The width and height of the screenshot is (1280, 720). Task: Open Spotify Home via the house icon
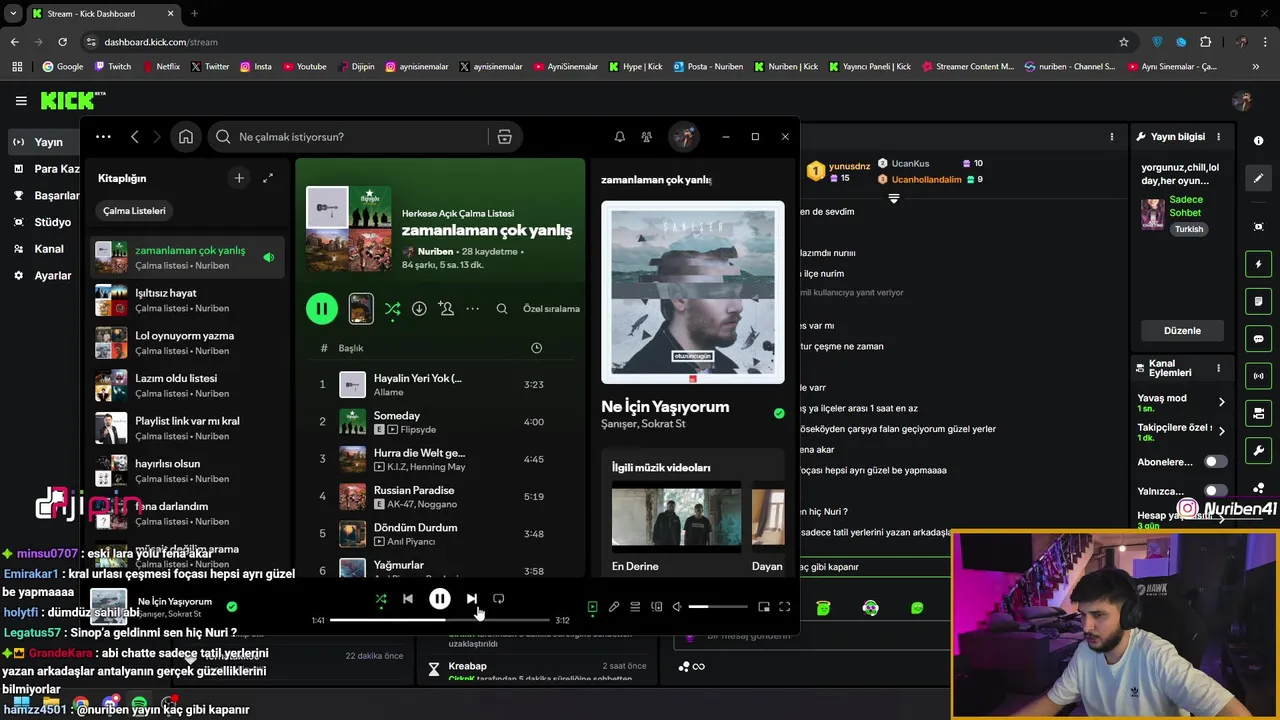186,137
